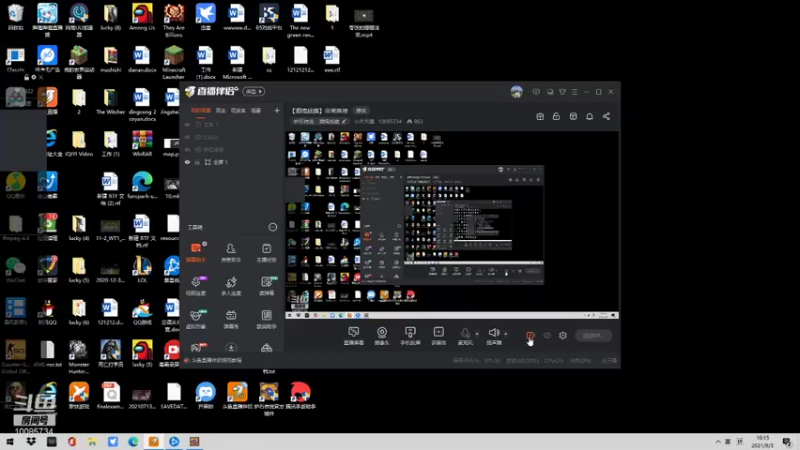The width and height of the screenshot is (800, 450).
Task: Click the mode pill beside the 直播伴侣 logo
Action: point(254,92)
